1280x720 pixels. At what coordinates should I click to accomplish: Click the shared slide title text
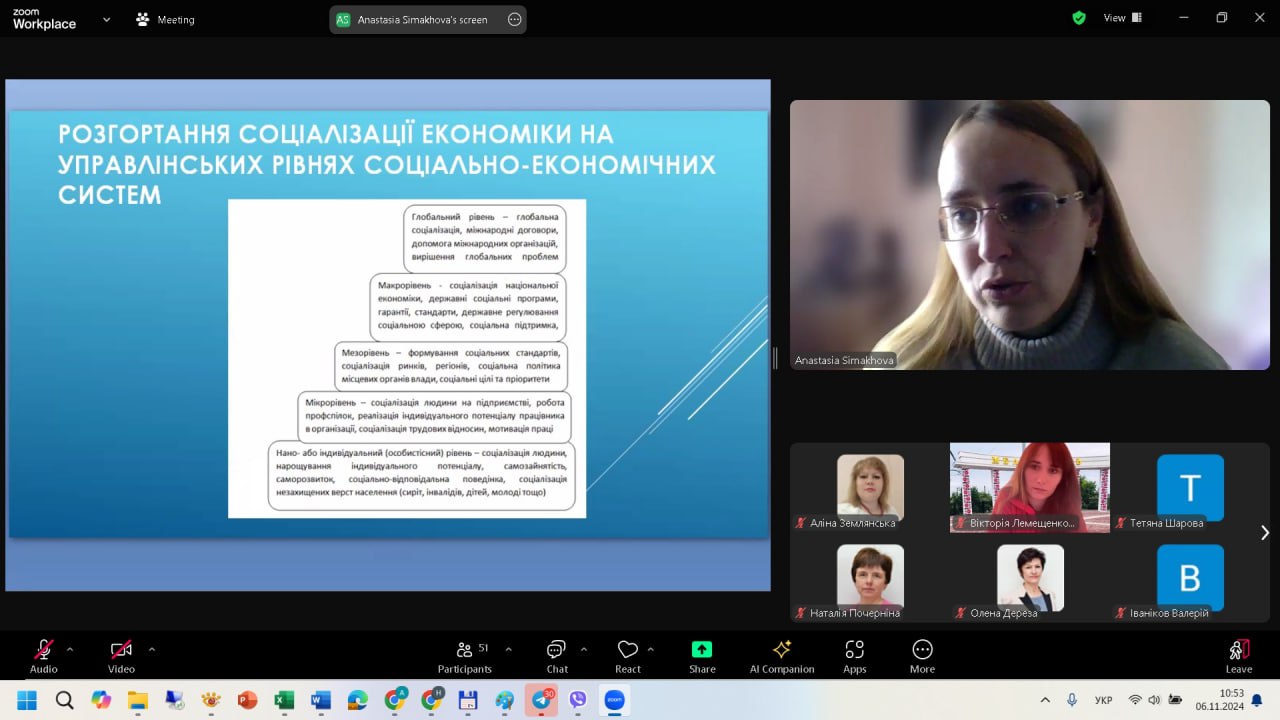(x=387, y=164)
